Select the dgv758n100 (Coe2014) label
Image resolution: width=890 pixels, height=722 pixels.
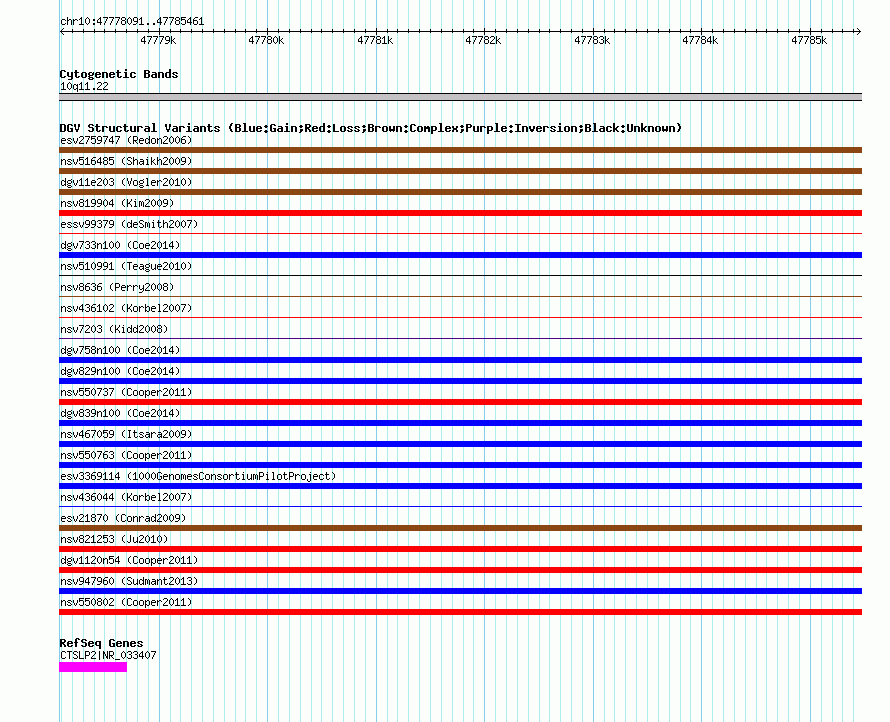pyautogui.click(x=120, y=350)
